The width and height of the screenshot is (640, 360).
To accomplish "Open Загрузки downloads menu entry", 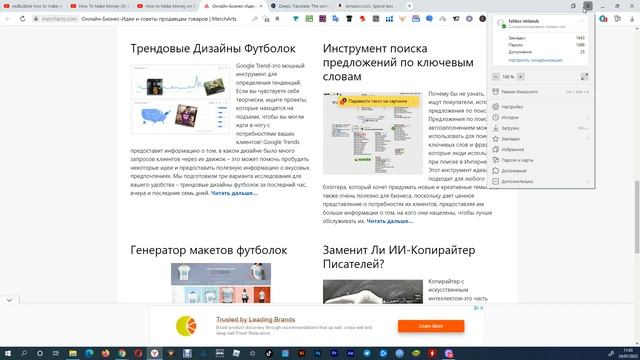I will [x=541, y=128].
